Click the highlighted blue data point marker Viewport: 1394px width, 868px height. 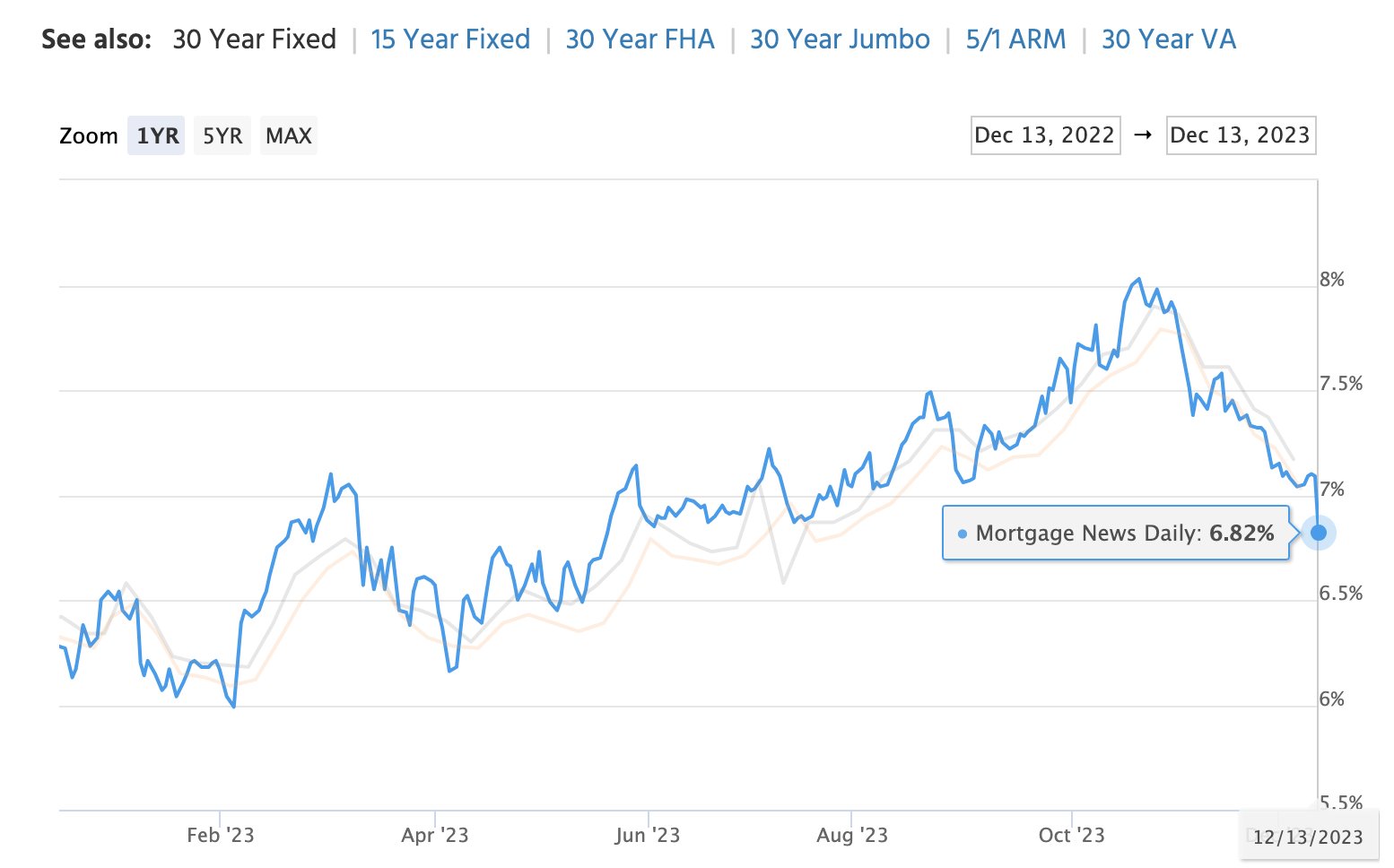pyautogui.click(x=1318, y=533)
